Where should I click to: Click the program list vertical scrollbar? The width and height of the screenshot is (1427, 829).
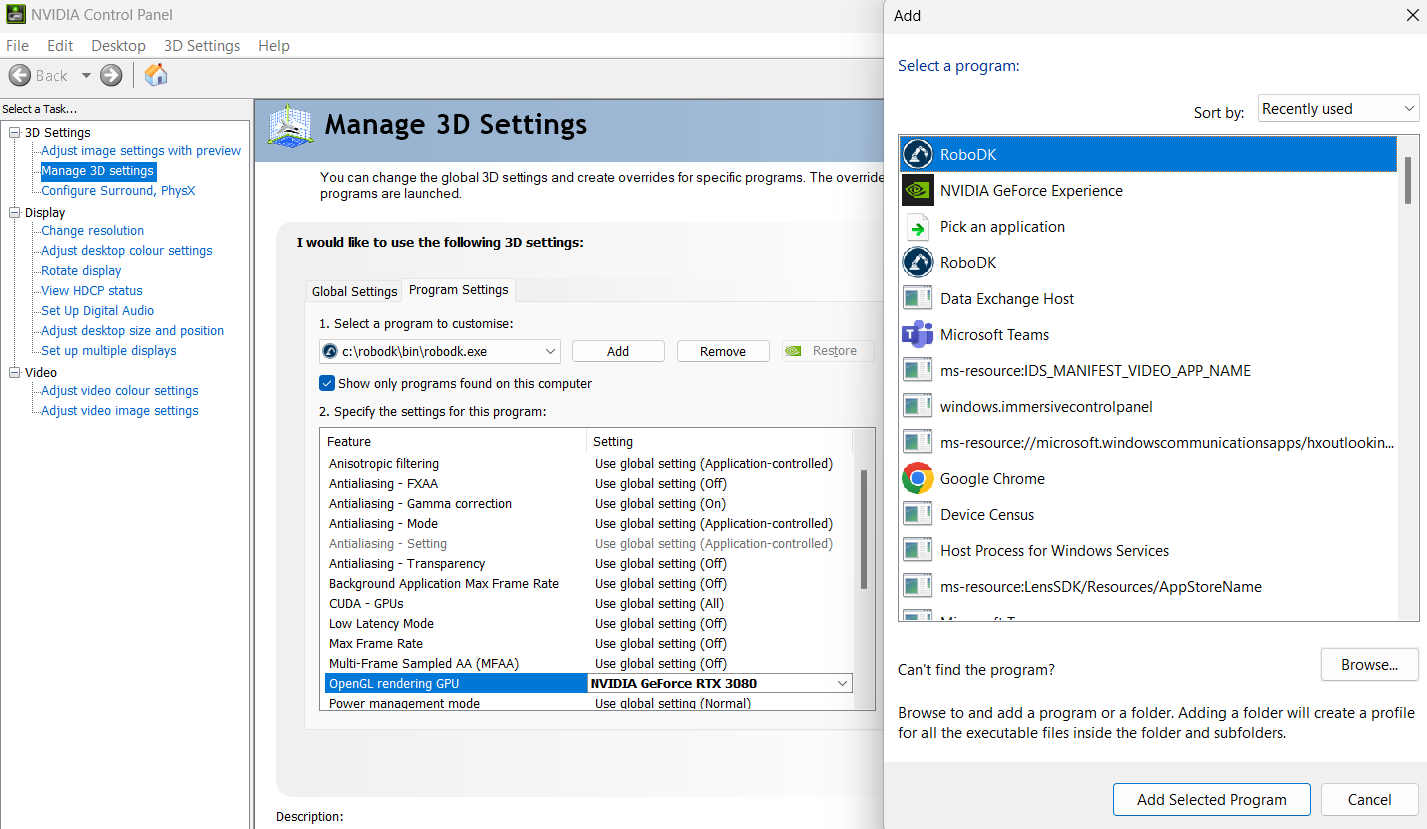click(x=1407, y=180)
